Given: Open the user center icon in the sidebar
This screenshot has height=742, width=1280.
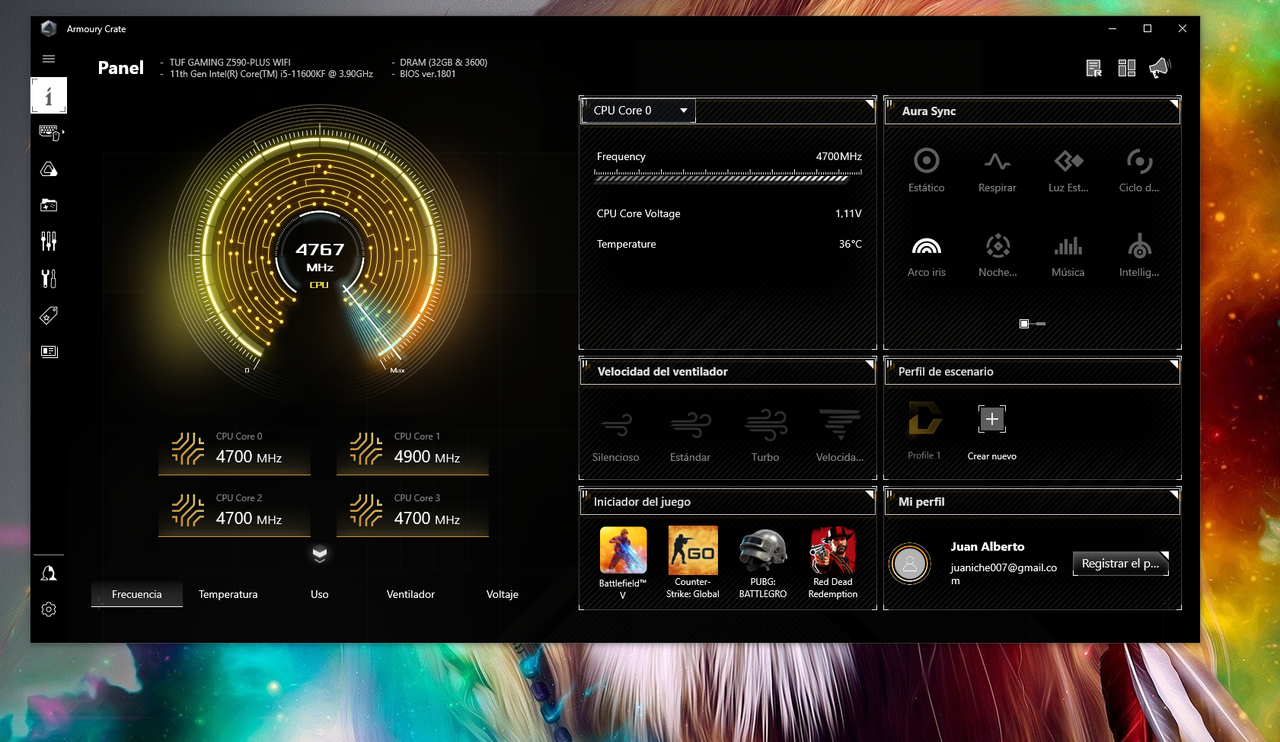Looking at the screenshot, I should click(49, 573).
